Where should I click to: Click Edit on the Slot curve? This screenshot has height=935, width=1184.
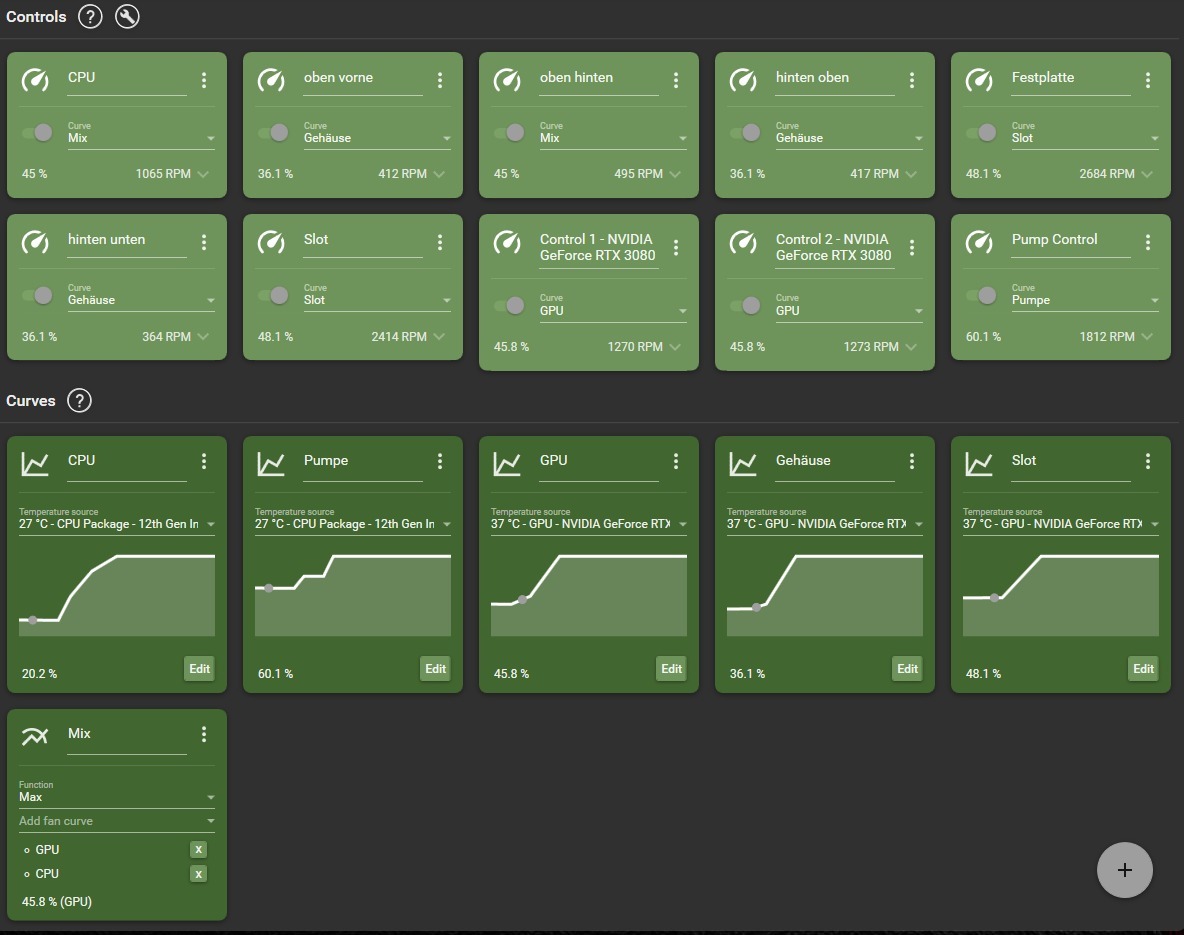click(x=1143, y=669)
